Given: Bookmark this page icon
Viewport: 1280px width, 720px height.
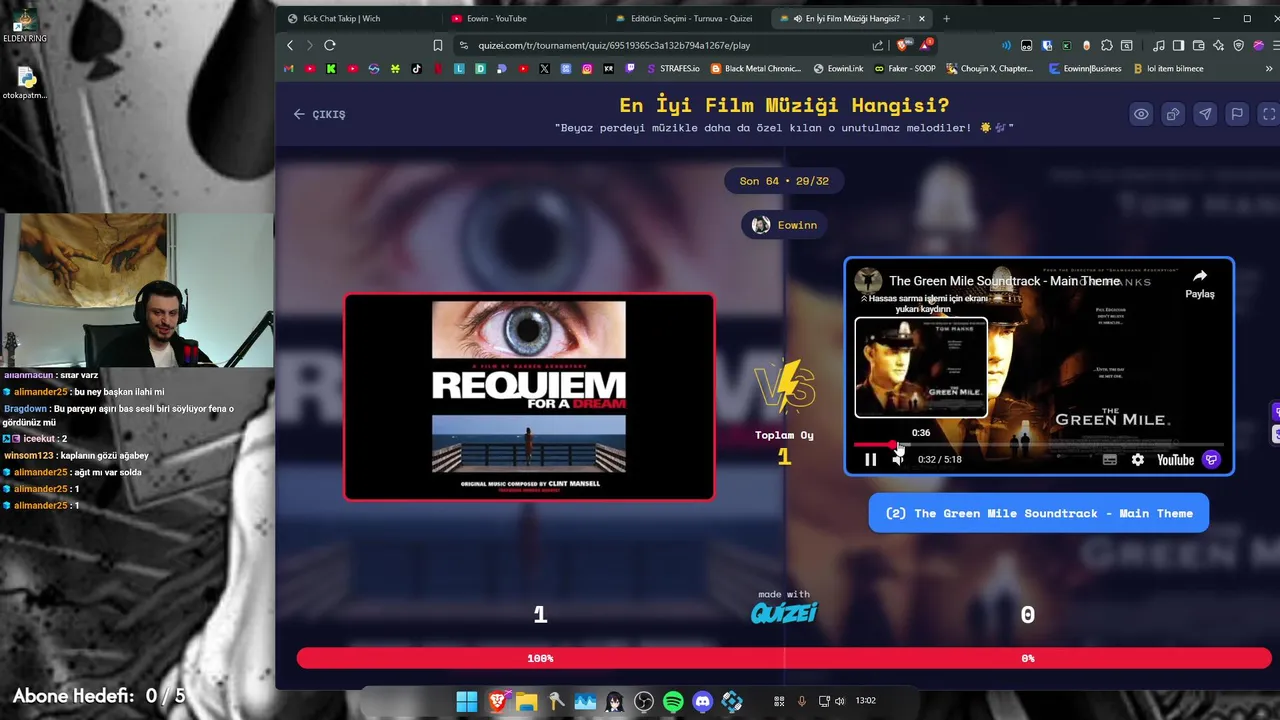Looking at the screenshot, I should 438,45.
